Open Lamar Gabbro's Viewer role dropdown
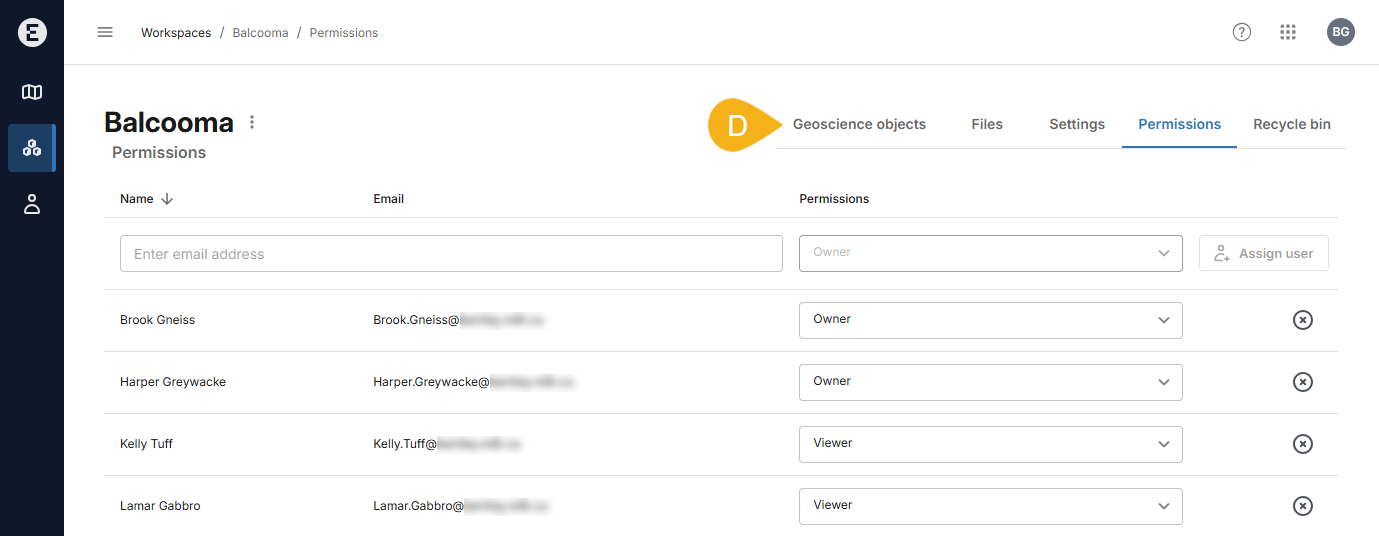The image size is (1379, 536). [990, 506]
